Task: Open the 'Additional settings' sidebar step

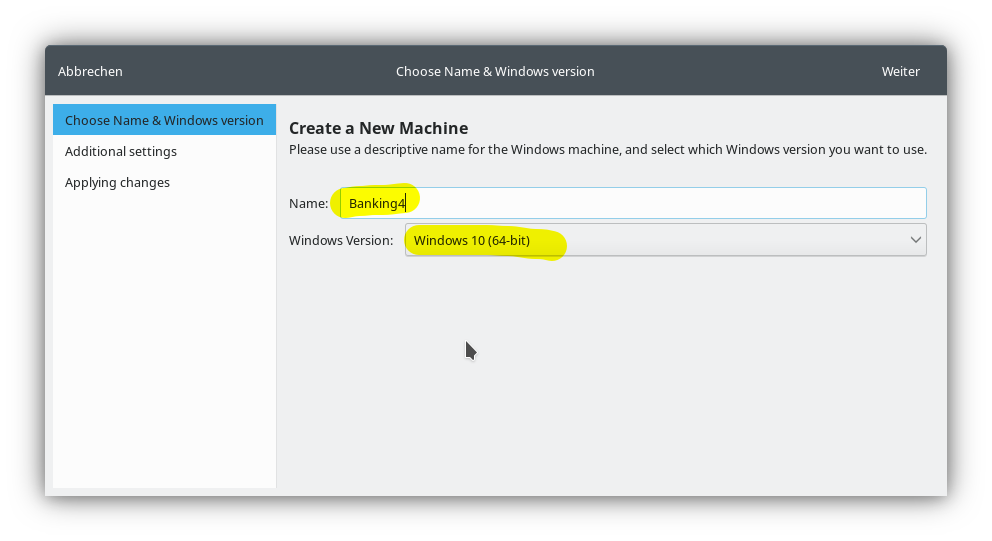Action: [121, 151]
